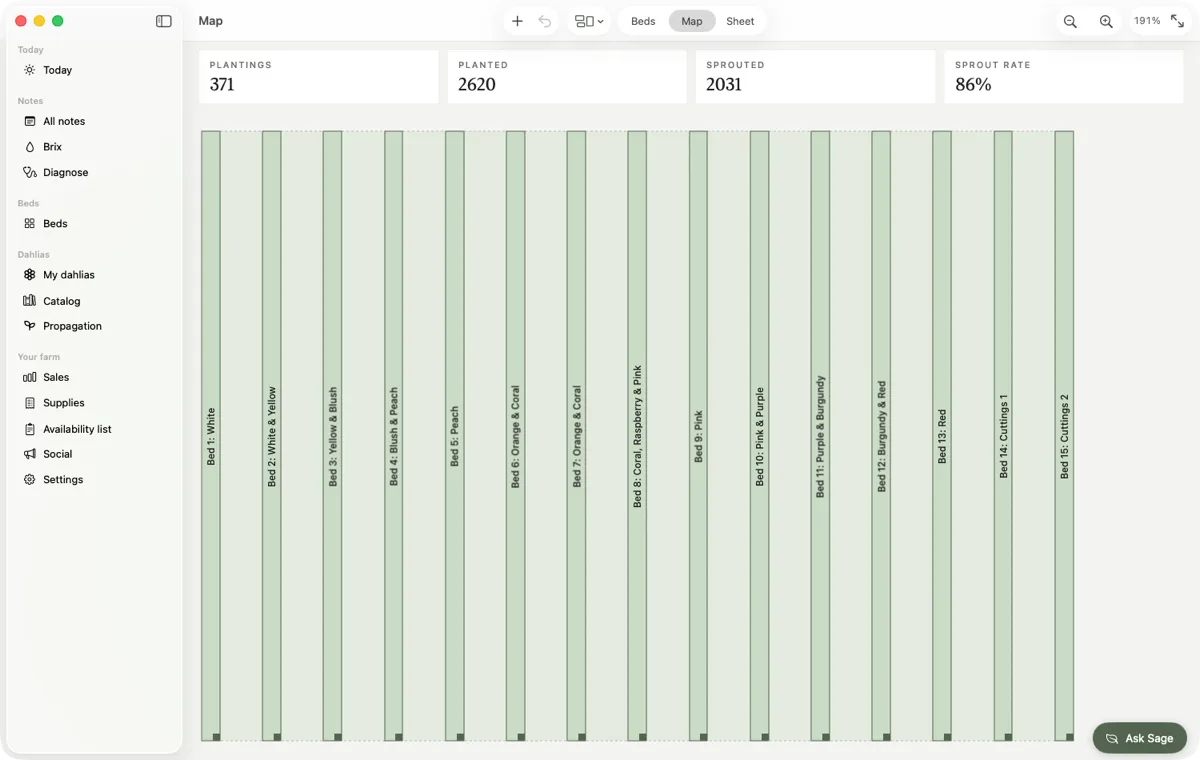The image size is (1200, 760).
Task: Select Bed 12: Burgundy & Red
Action: tap(882, 436)
